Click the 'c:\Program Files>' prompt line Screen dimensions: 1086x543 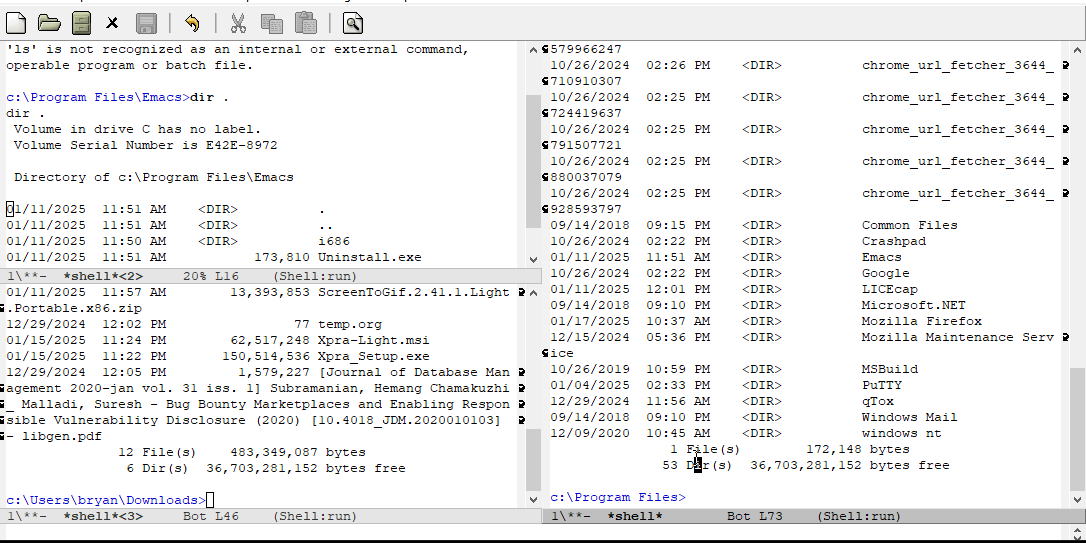click(618, 497)
